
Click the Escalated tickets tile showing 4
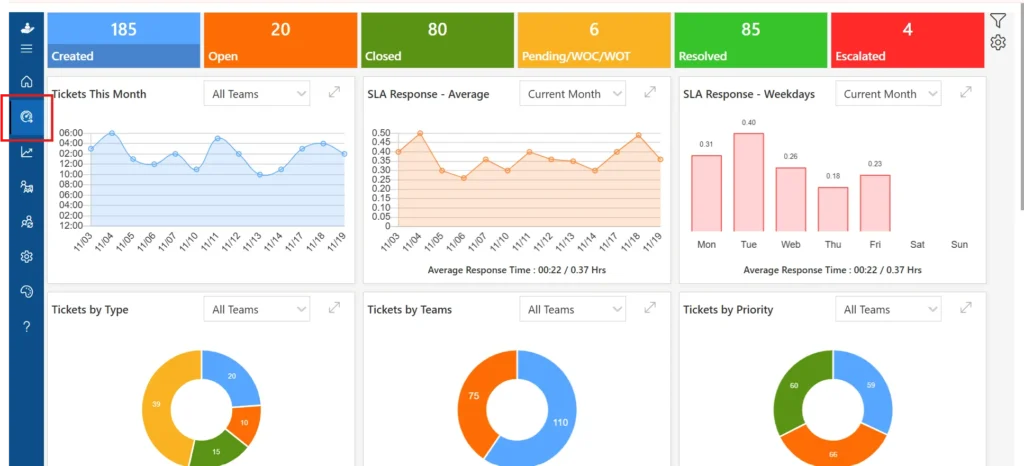pos(907,40)
